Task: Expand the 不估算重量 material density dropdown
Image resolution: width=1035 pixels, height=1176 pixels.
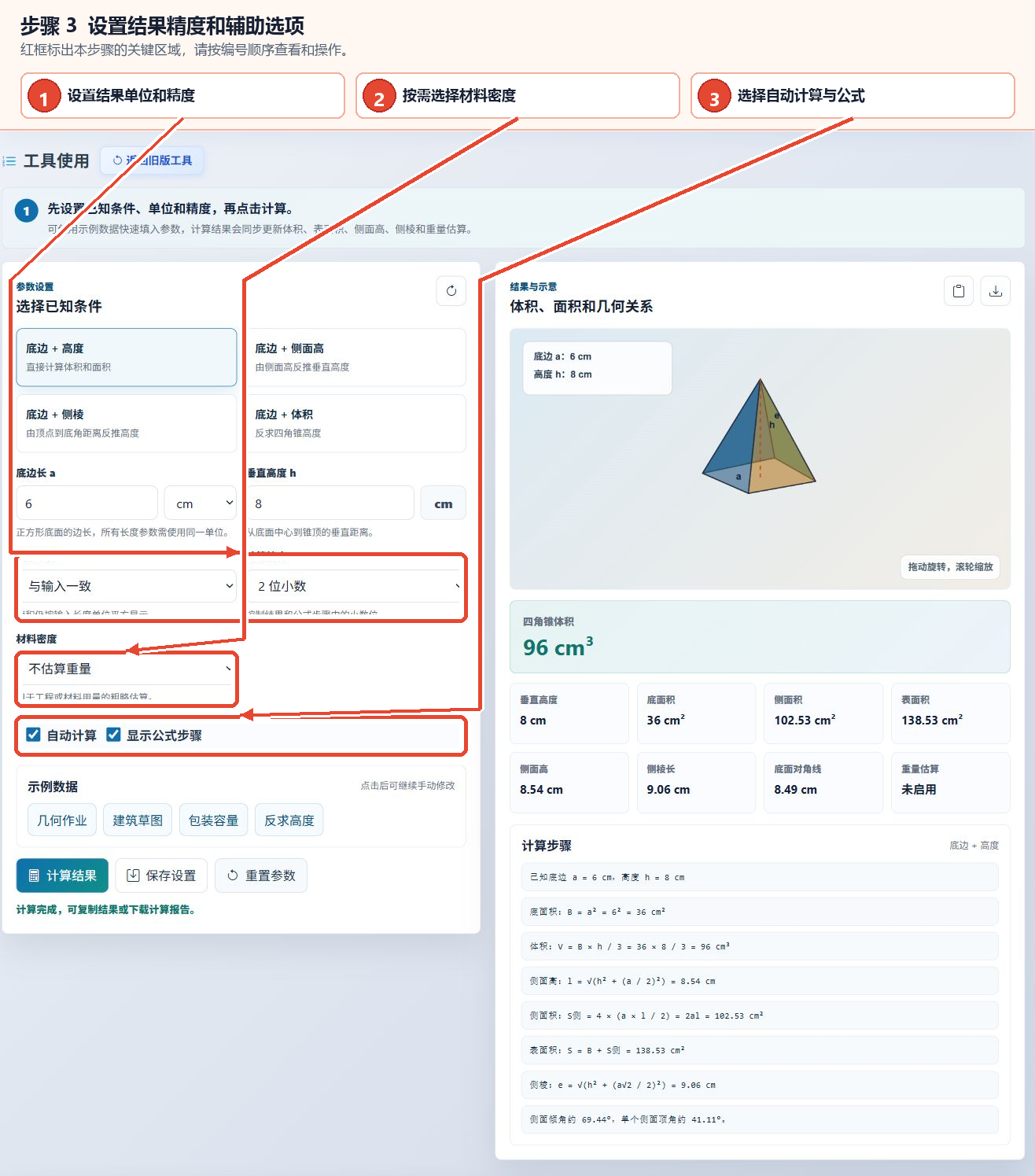Action: (x=127, y=669)
